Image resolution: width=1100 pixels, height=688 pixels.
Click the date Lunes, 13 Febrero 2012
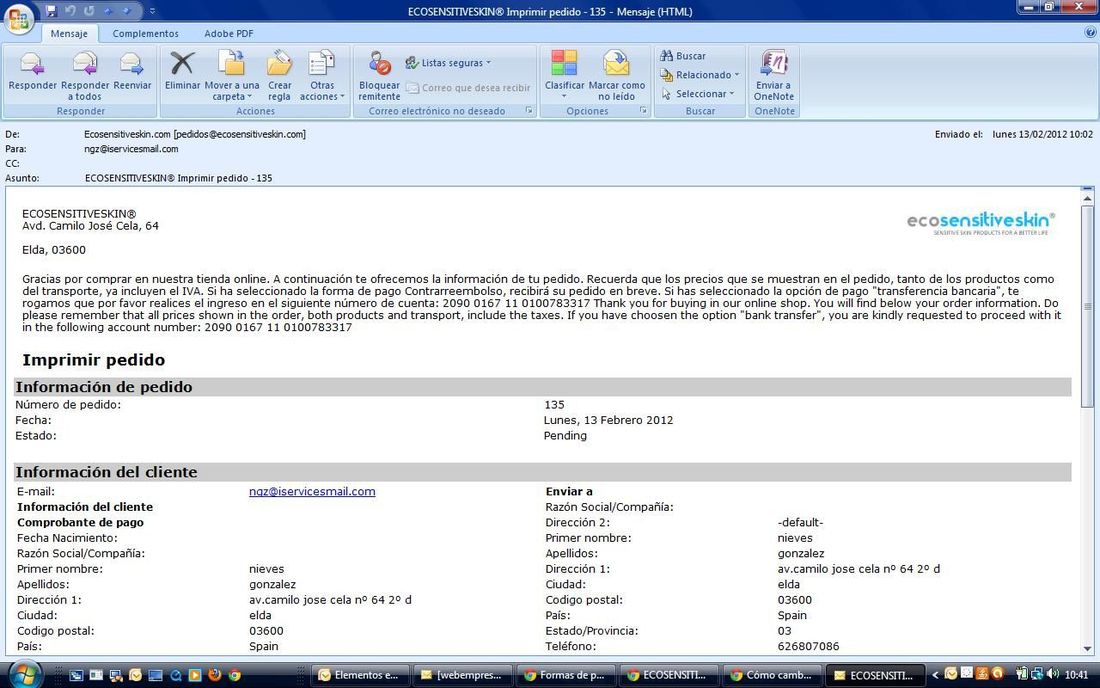(608, 420)
